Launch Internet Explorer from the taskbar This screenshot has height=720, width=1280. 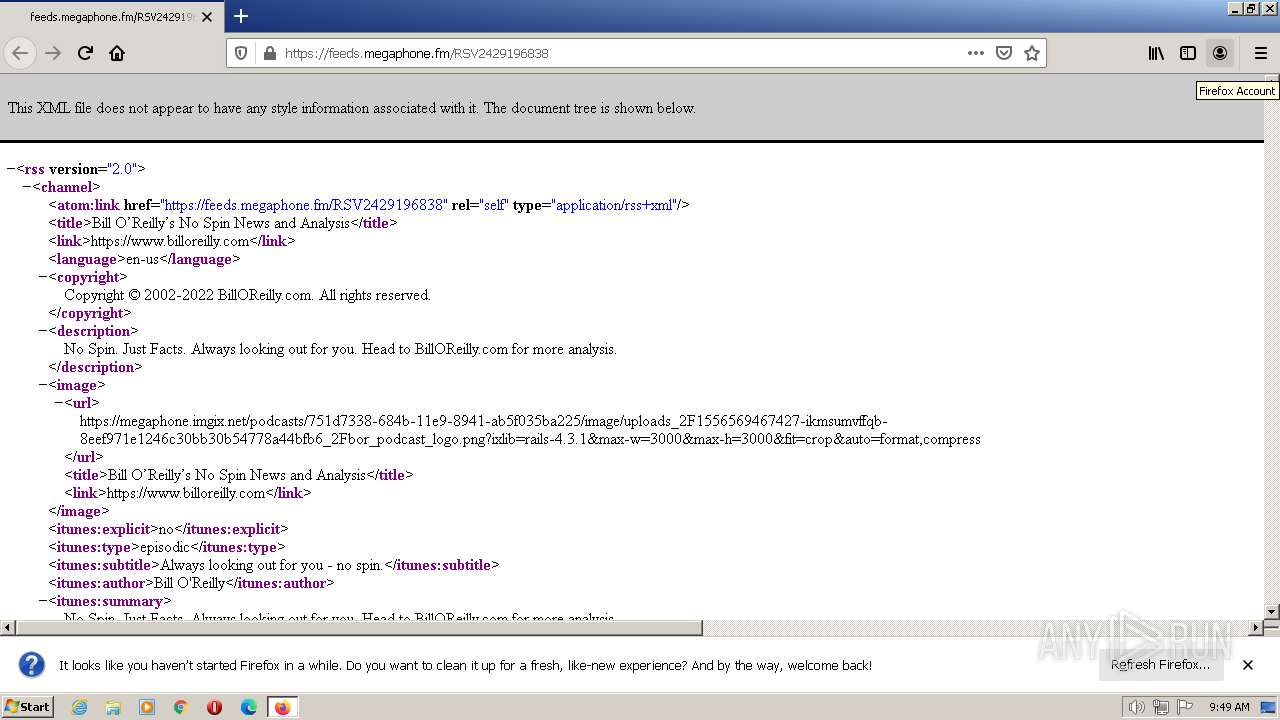point(79,707)
